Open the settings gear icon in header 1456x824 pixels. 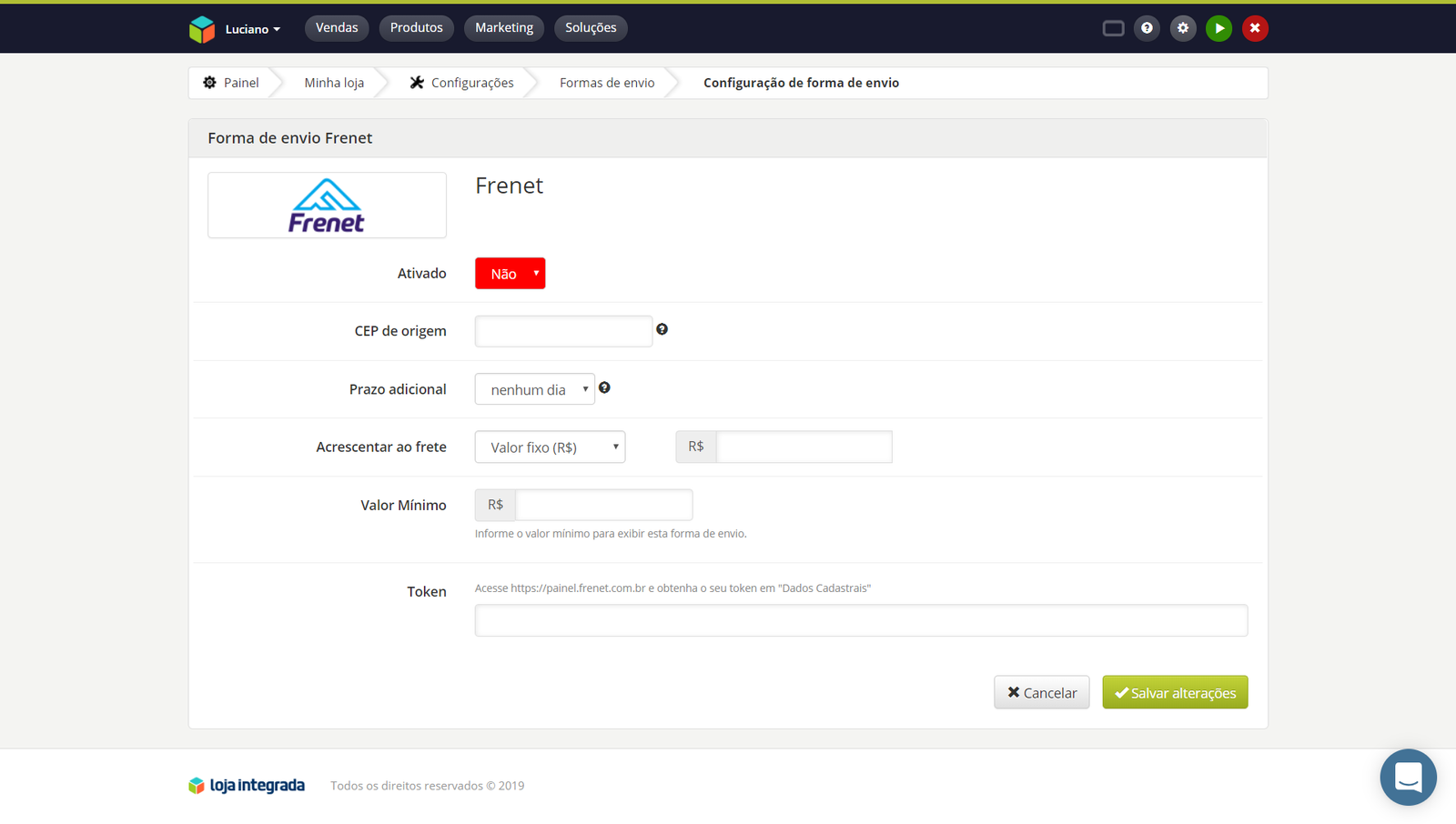coord(1183,28)
